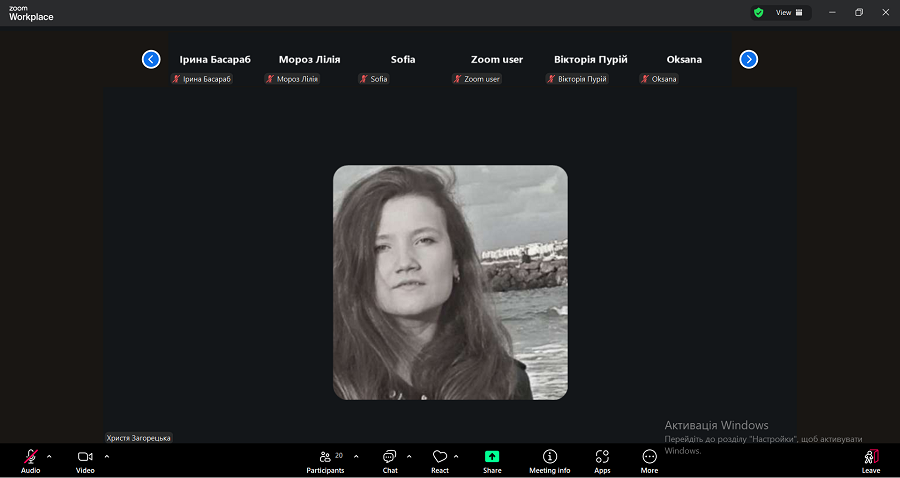Select Ірина Басараб participant tile
Screen dimensions: 900x478
(x=215, y=60)
